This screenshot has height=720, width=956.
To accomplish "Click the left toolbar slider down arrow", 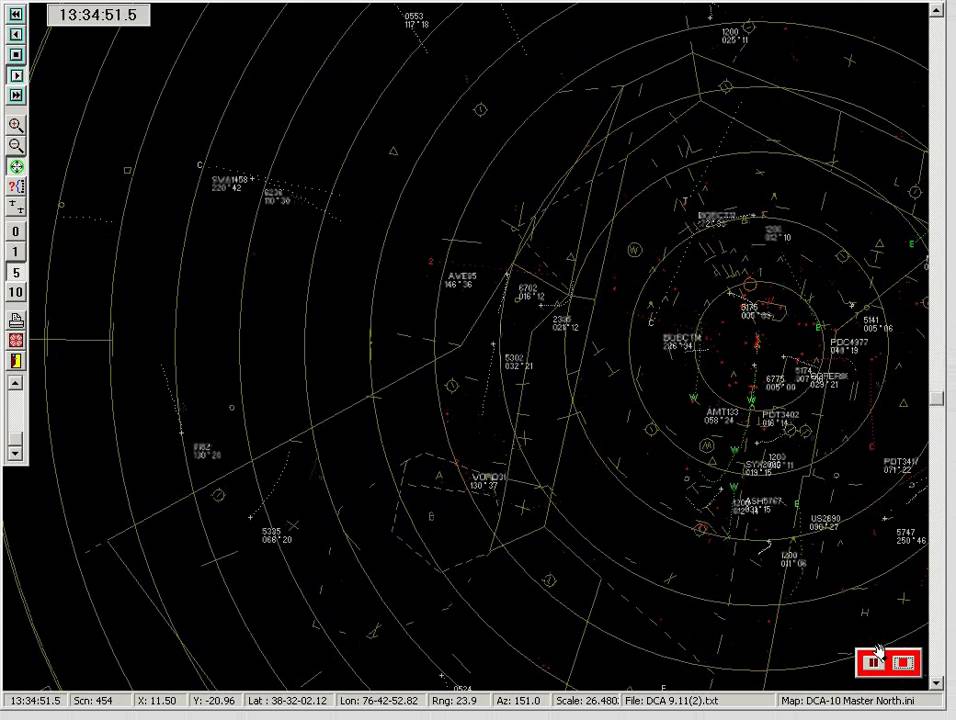I will pyautogui.click(x=16, y=454).
